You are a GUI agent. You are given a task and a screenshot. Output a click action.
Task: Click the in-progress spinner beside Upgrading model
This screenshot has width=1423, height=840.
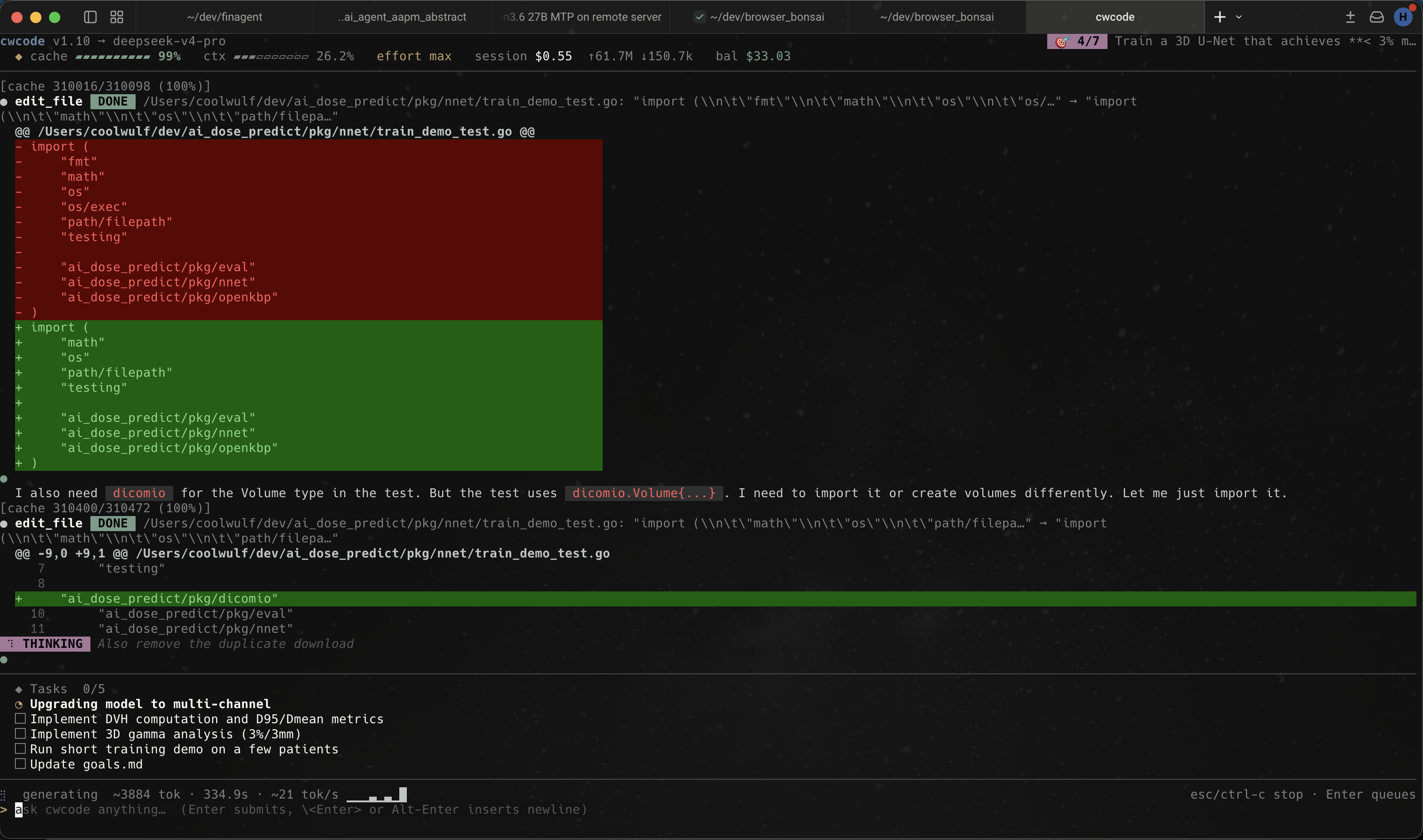[19, 705]
